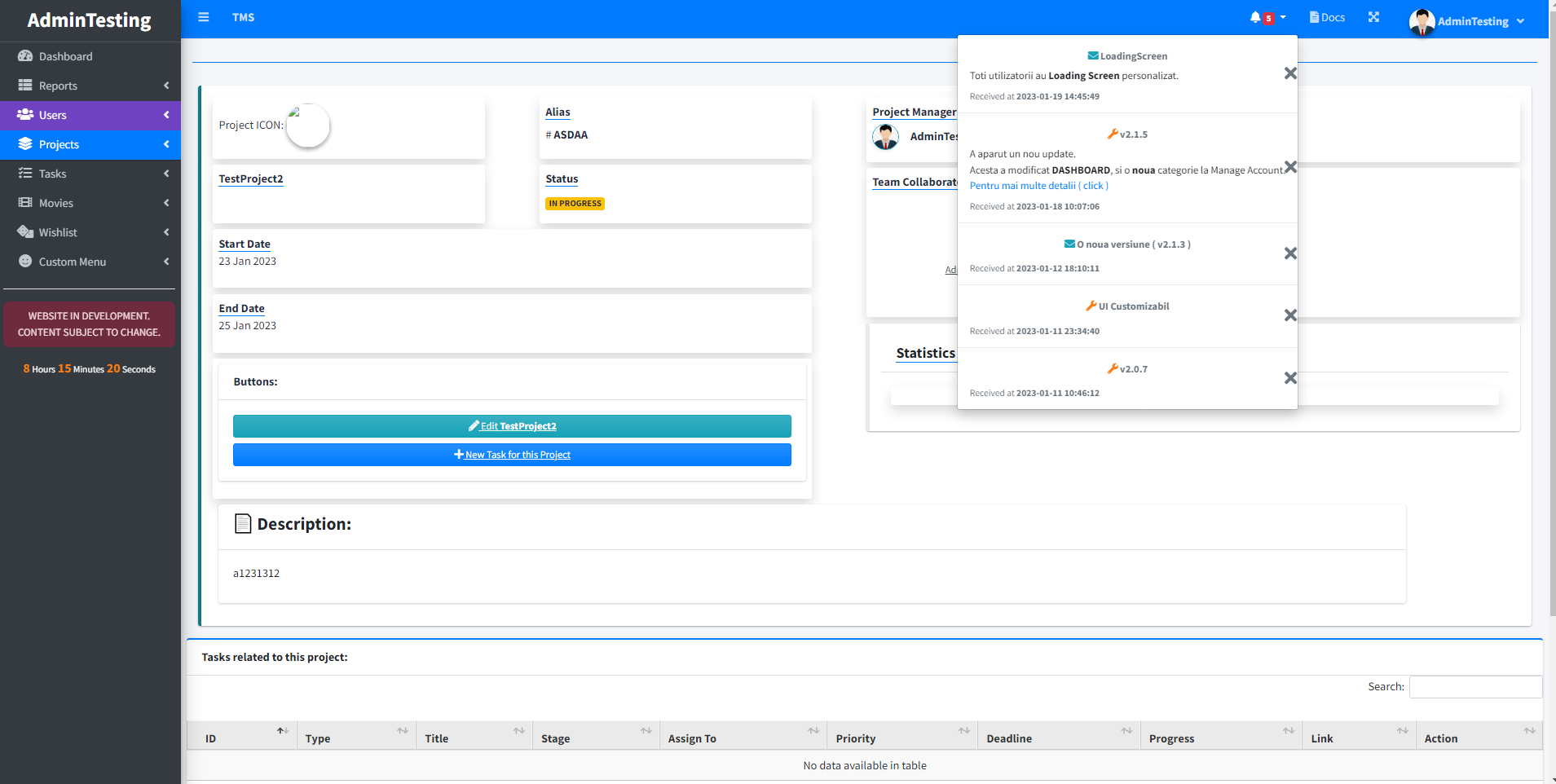Open the Docs link in header
1556x784 pixels.
click(x=1327, y=17)
